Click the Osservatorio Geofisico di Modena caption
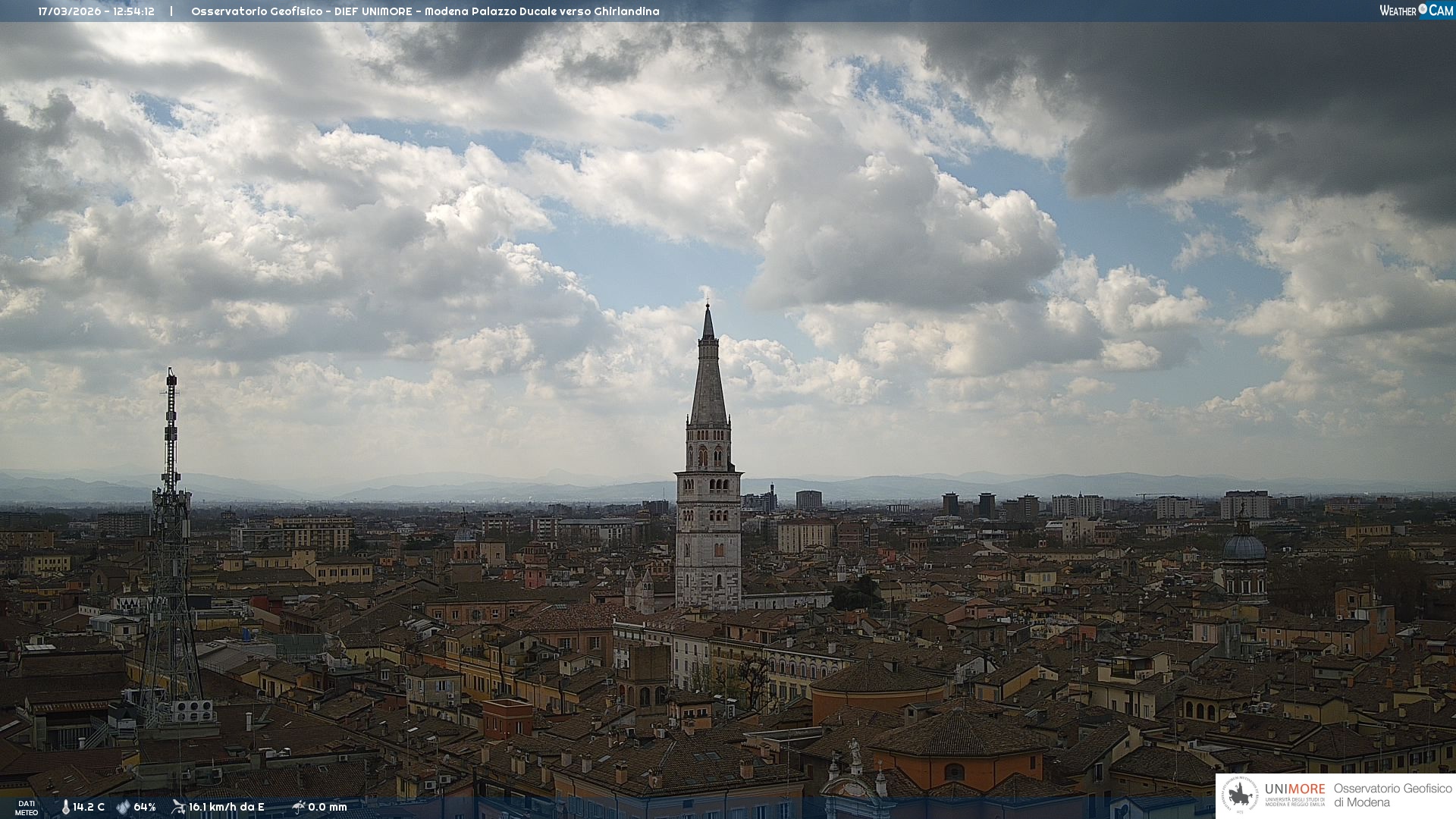This screenshot has height=819, width=1456. pos(1392,795)
